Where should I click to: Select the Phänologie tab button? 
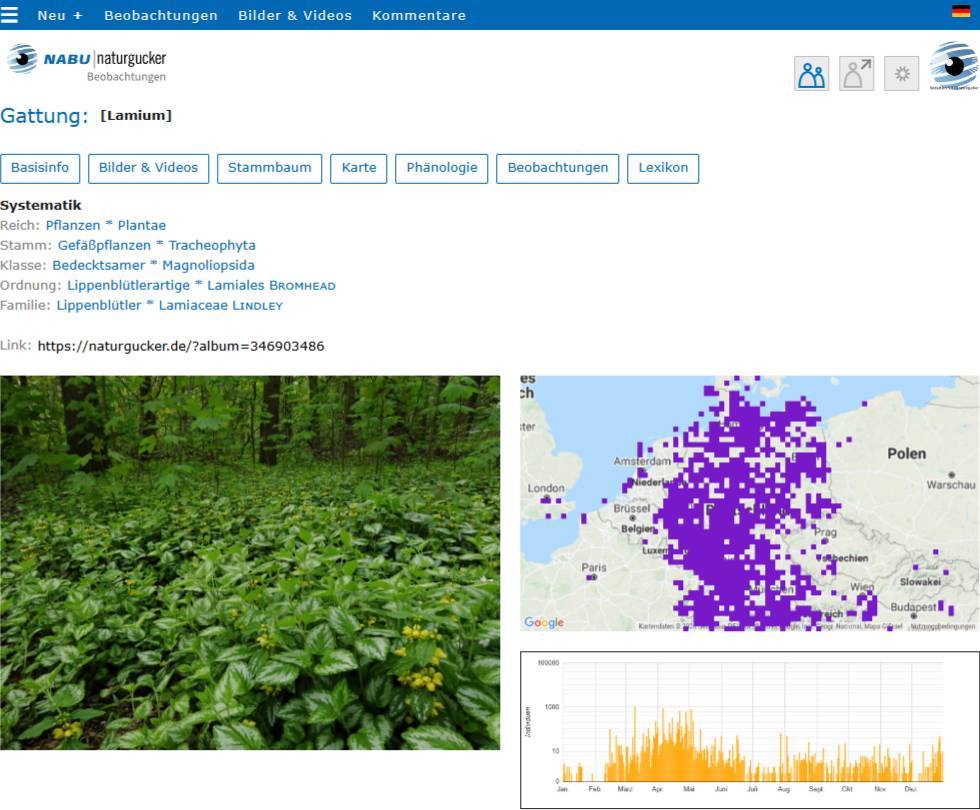coord(441,168)
